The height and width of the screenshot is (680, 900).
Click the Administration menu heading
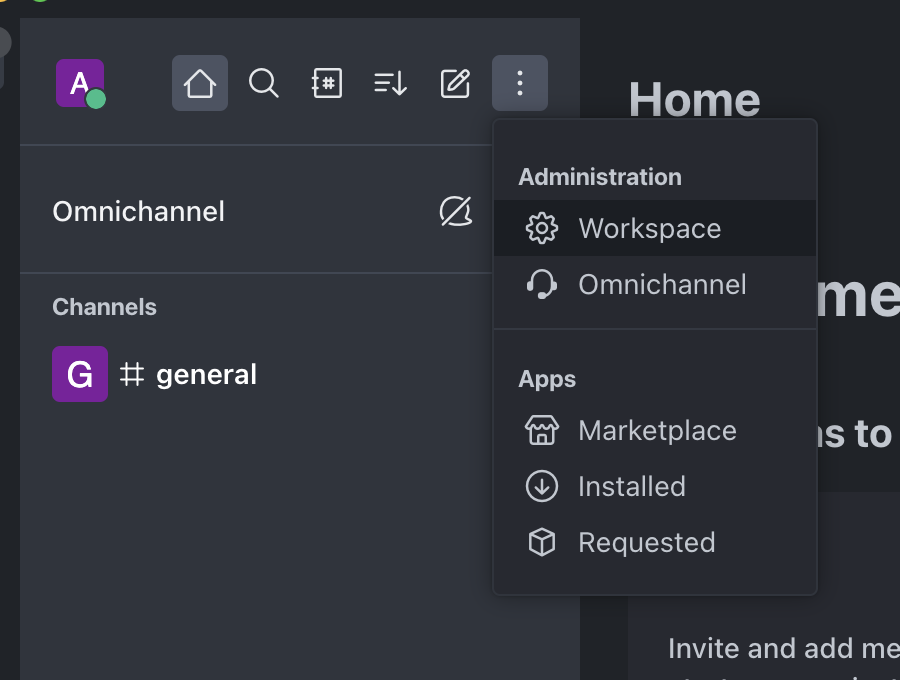click(x=600, y=177)
